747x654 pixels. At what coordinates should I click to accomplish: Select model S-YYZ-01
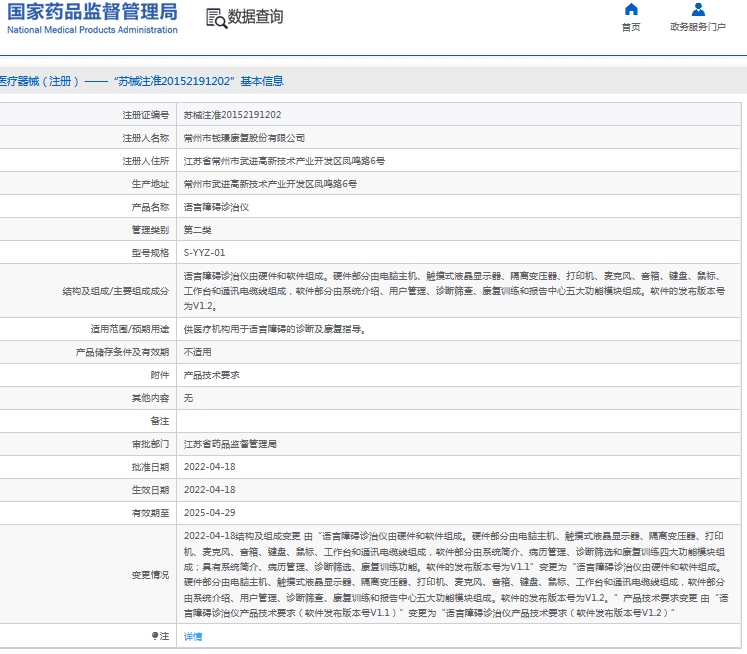pyautogui.click(x=204, y=253)
